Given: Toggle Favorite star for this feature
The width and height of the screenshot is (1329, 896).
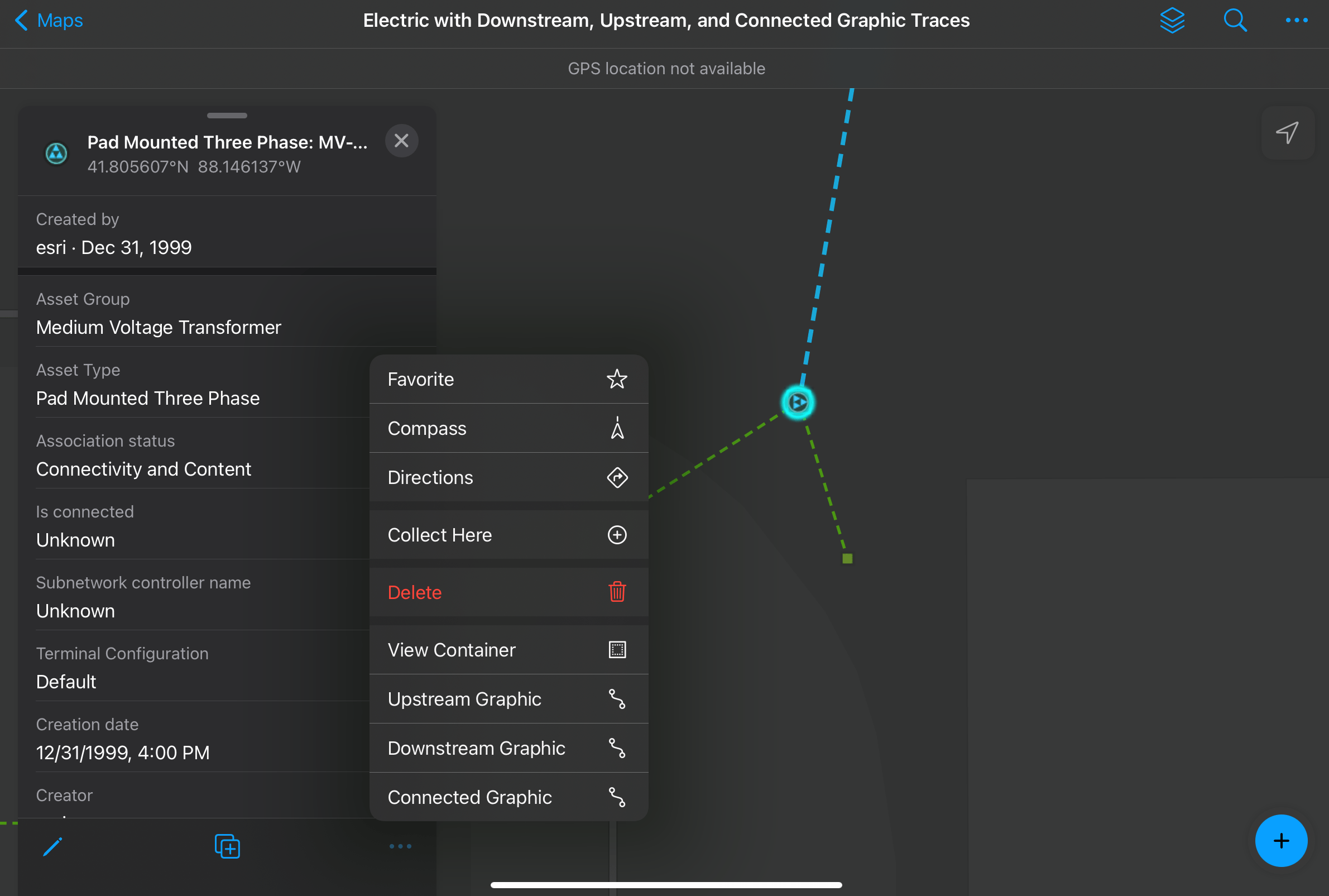Looking at the screenshot, I should tap(508, 380).
